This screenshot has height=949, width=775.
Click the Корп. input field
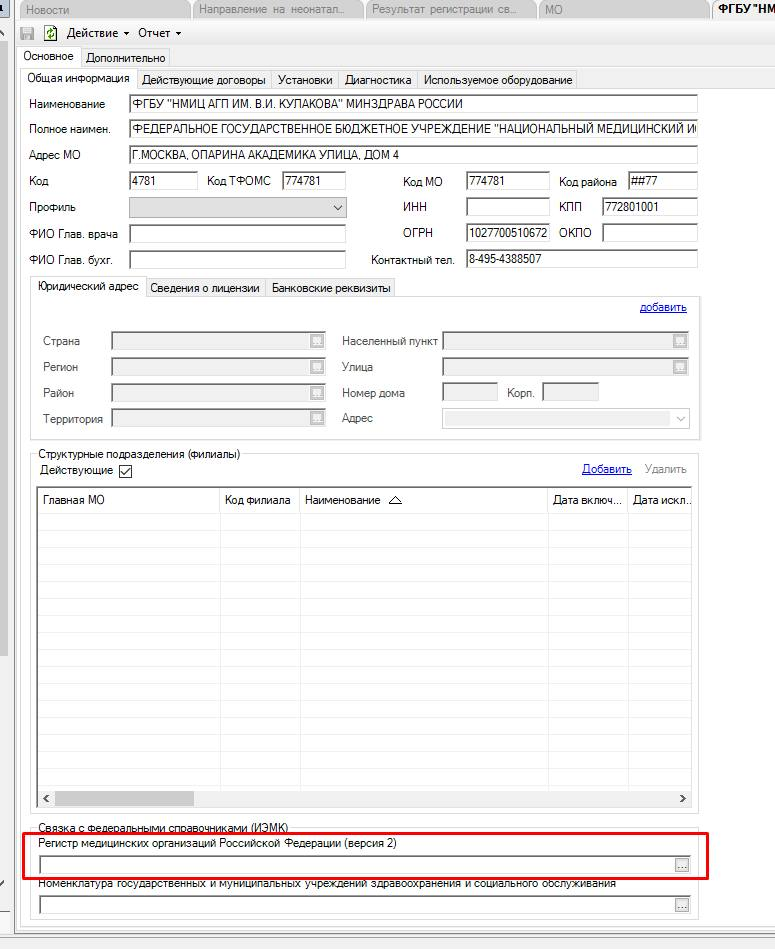click(x=571, y=392)
